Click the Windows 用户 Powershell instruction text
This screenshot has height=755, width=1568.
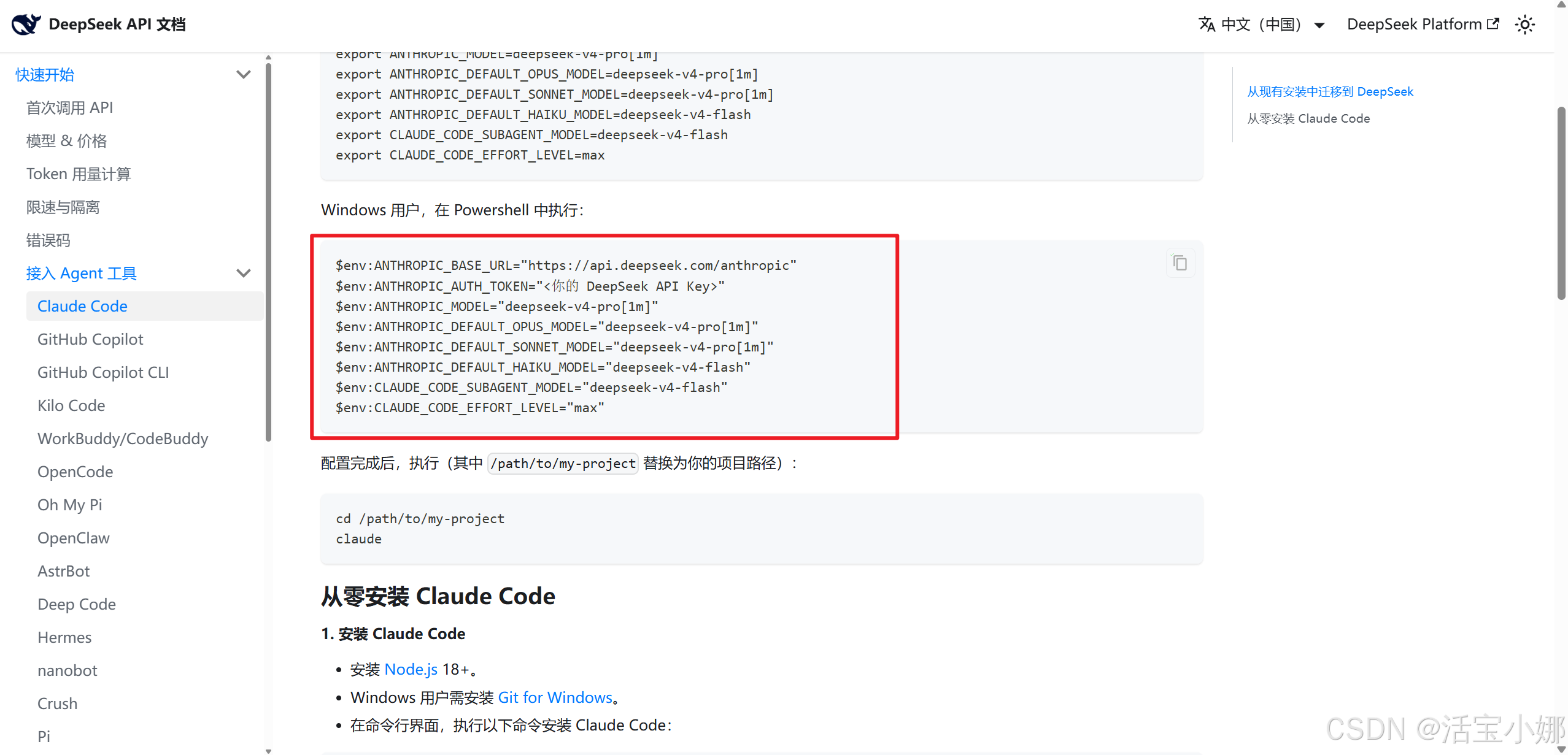coord(453,210)
